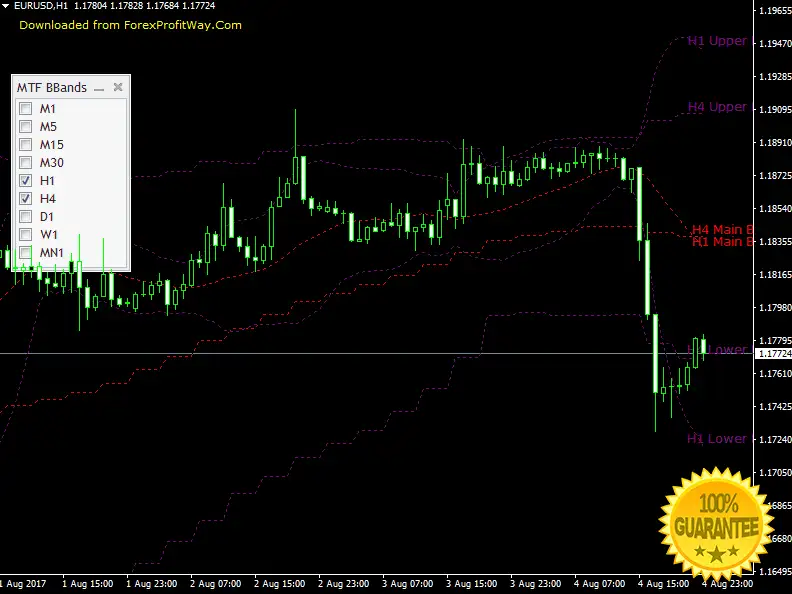Check the W1 timeframe checkbox
The width and height of the screenshot is (792, 594).
pyautogui.click(x=25, y=234)
